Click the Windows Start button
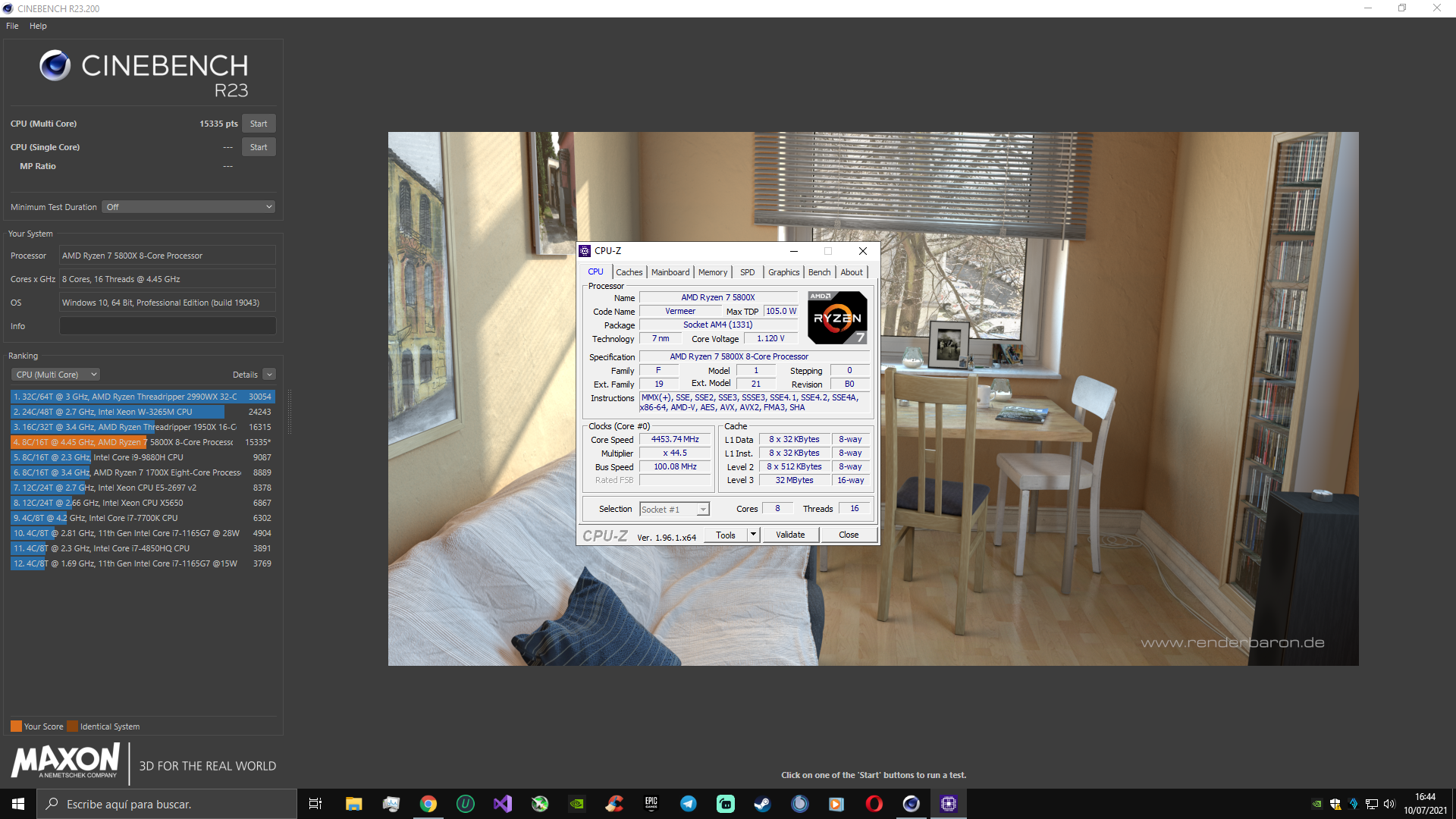This screenshot has height=819, width=1456. (18, 804)
